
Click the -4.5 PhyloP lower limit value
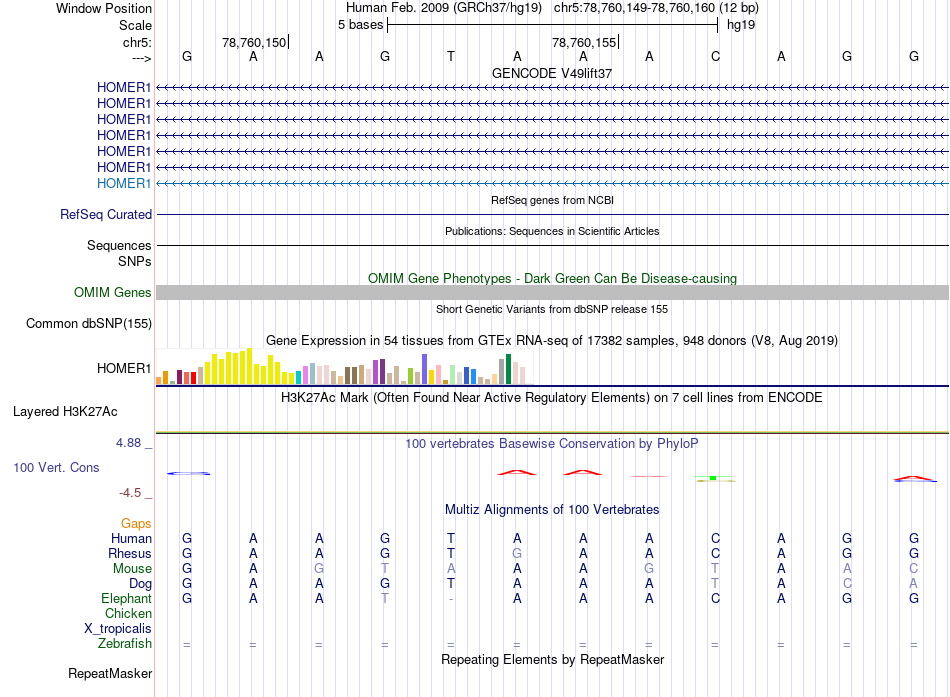tap(130, 493)
